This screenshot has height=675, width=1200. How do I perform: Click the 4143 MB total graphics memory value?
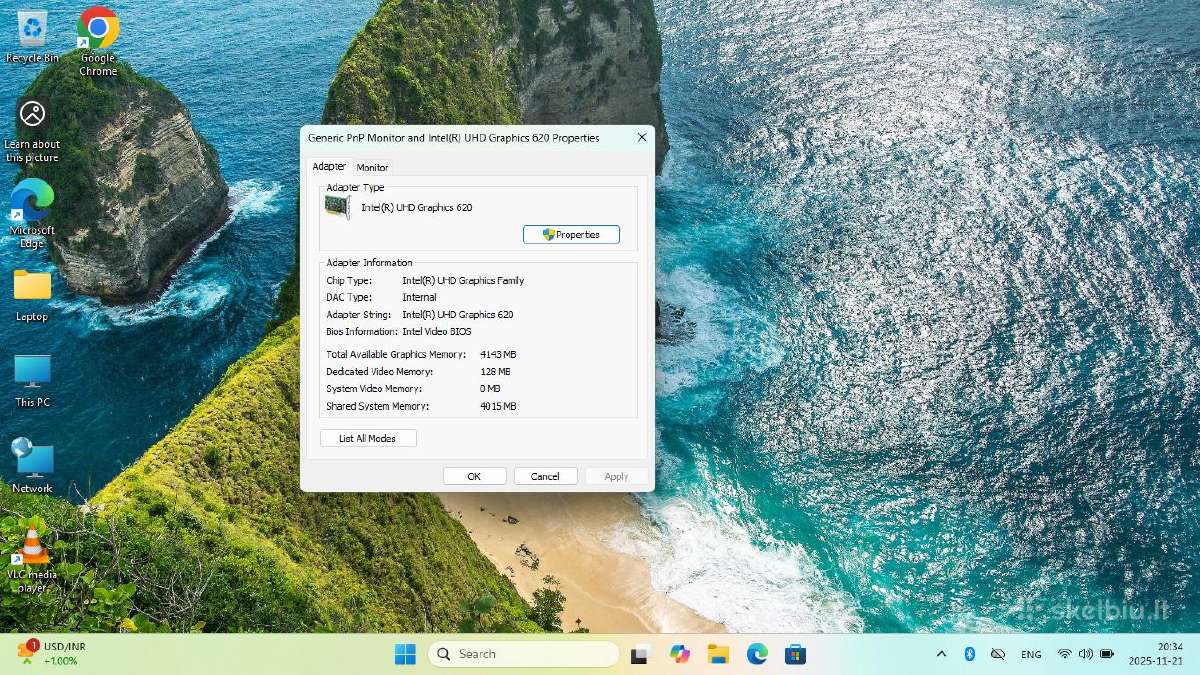pos(498,354)
